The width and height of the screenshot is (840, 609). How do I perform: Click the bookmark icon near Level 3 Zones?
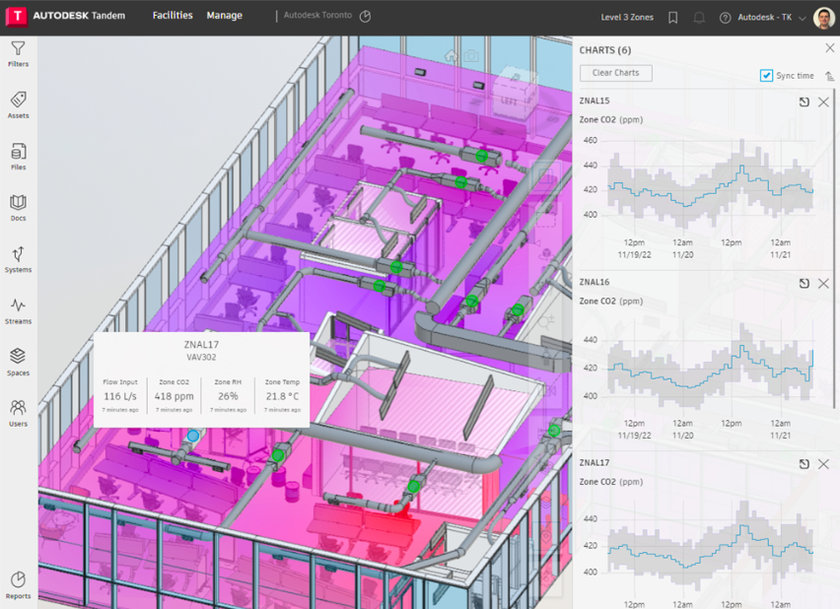pos(672,17)
